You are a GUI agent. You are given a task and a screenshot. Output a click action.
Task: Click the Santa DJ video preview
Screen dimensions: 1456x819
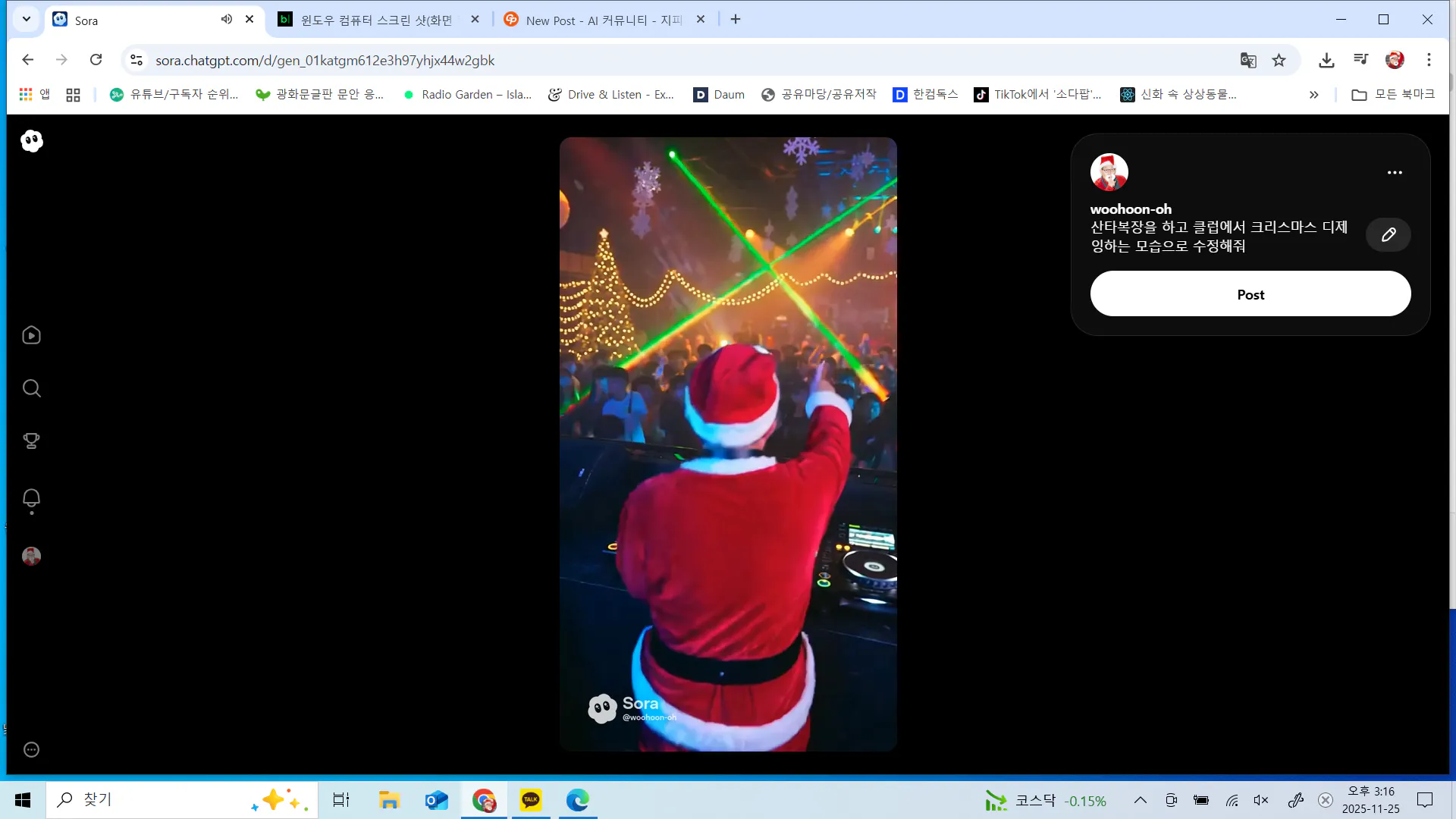click(728, 444)
